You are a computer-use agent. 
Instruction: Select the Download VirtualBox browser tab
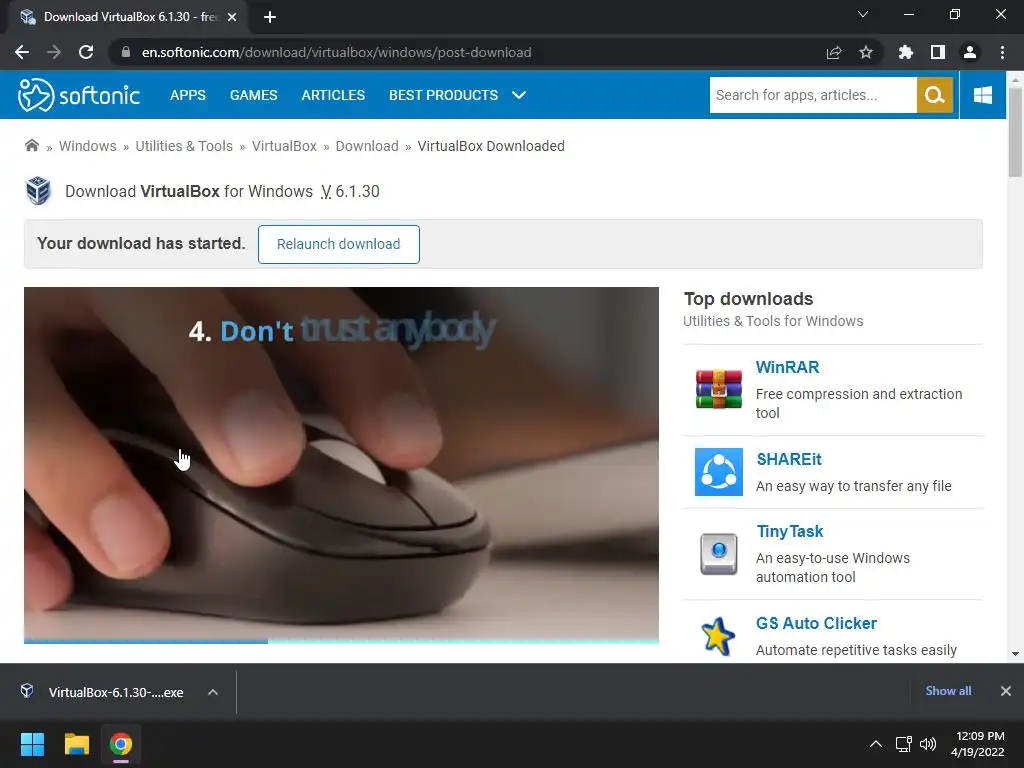click(127, 17)
